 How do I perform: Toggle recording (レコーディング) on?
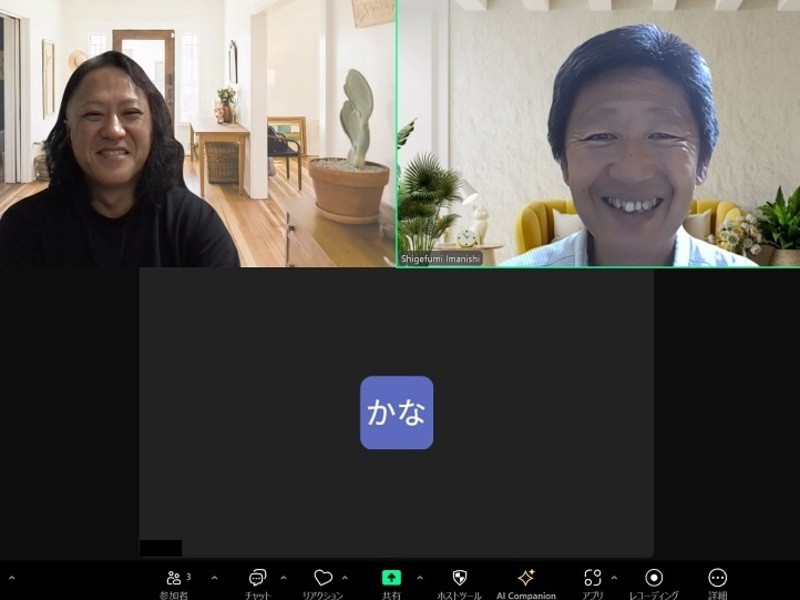click(x=654, y=579)
